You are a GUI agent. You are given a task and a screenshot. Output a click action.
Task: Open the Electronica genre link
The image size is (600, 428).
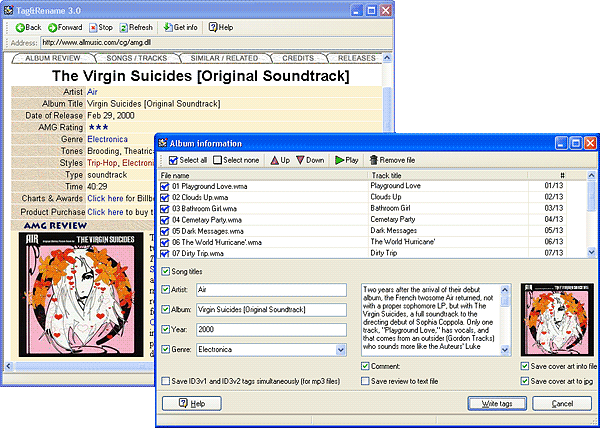tap(108, 139)
